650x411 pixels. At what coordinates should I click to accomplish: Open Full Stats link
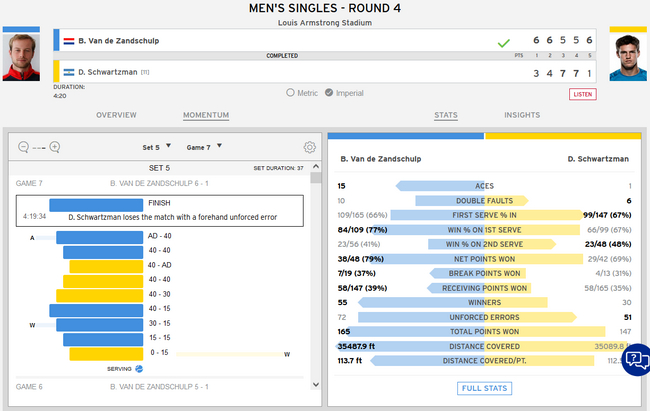tap(484, 388)
